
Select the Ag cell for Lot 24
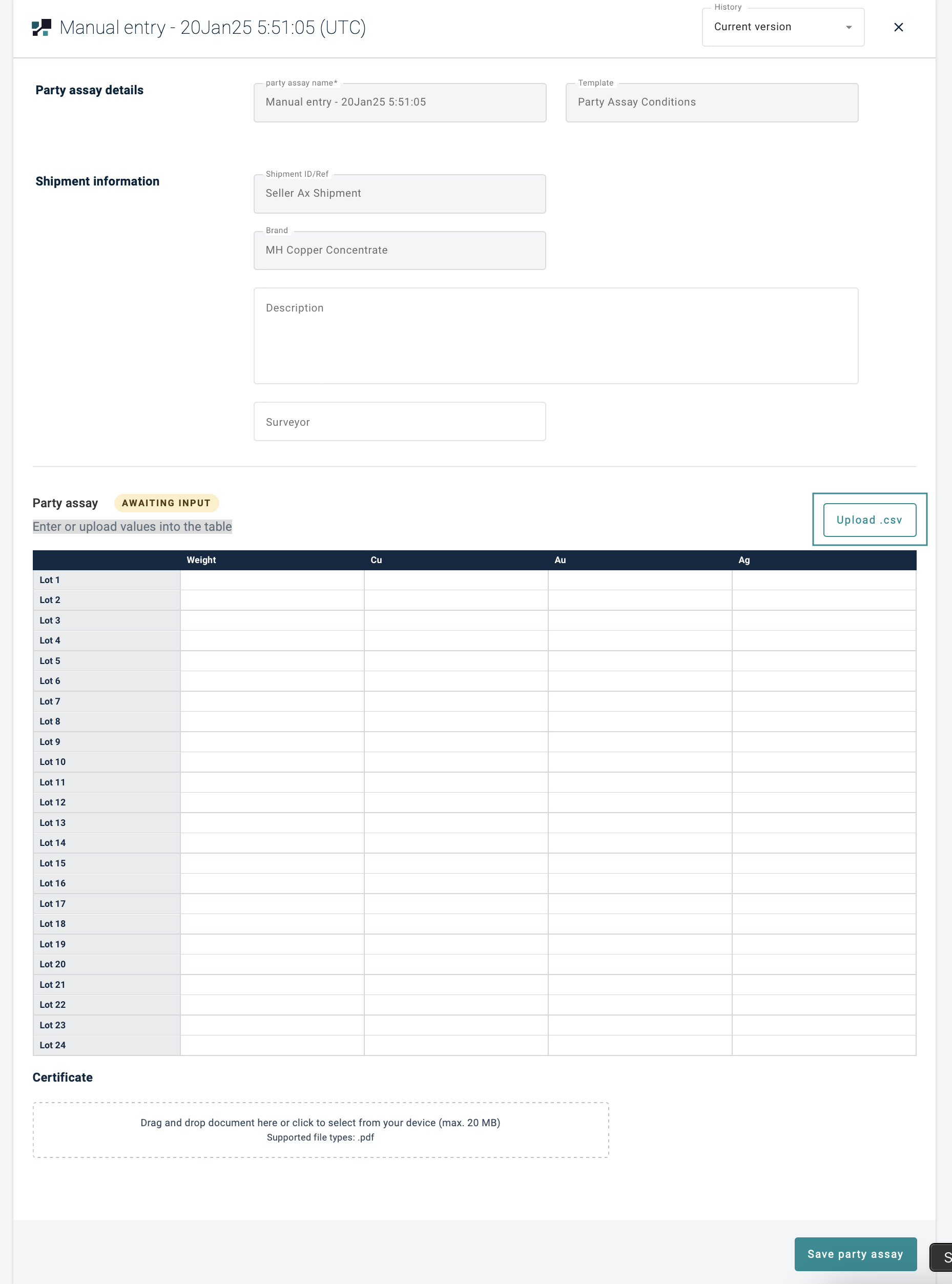pos(823,1045)
